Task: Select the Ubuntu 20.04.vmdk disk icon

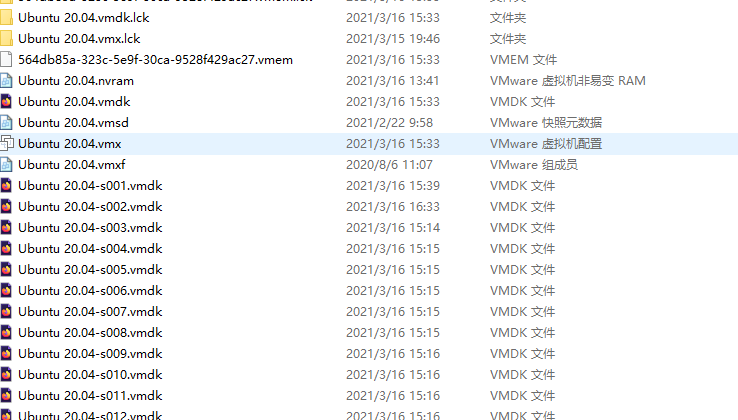Action: click(6, 102)
